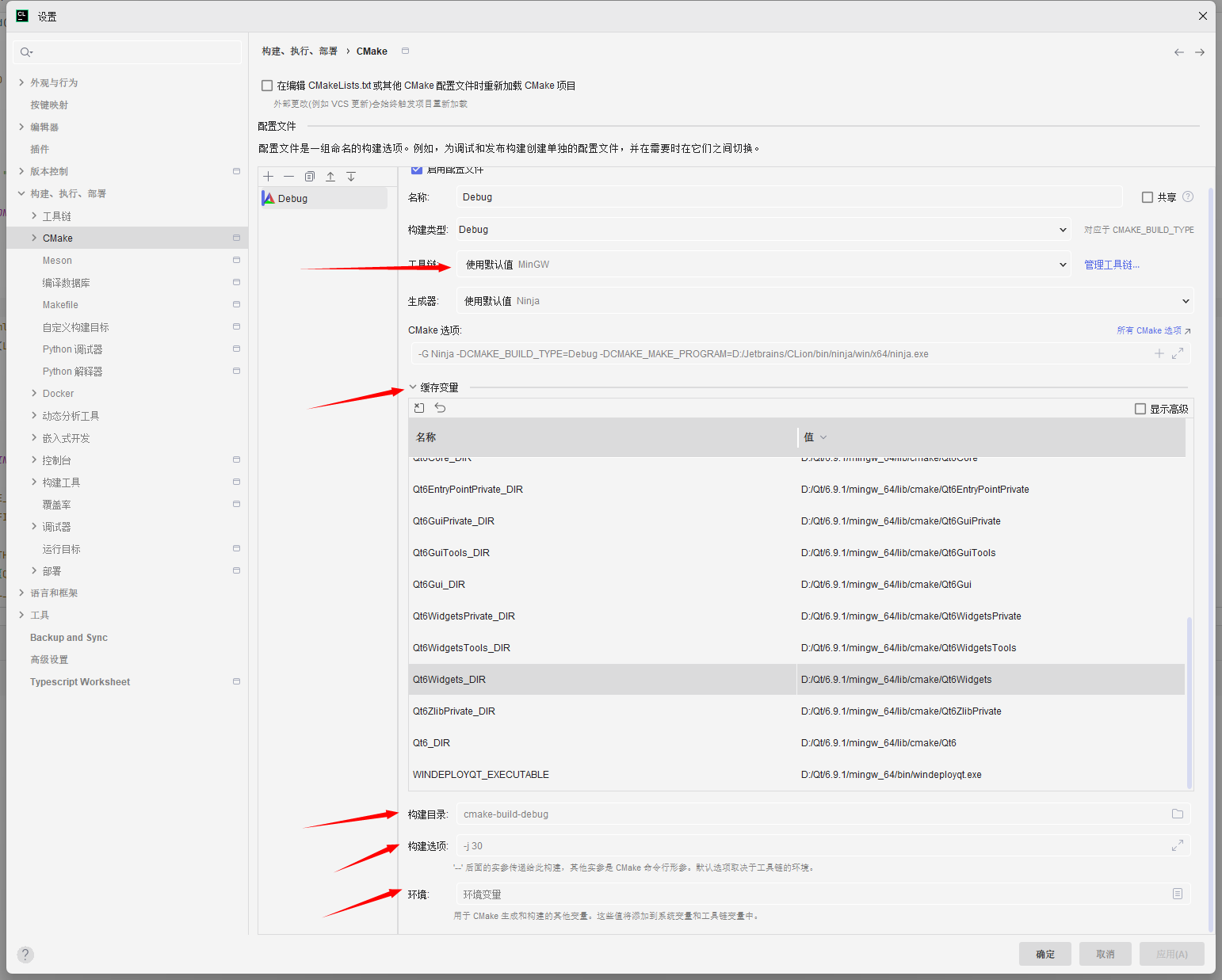Uncheck the 启用配置文件 checkbox
This screenshot has height=980, width=1222.
tap(417, 170)
